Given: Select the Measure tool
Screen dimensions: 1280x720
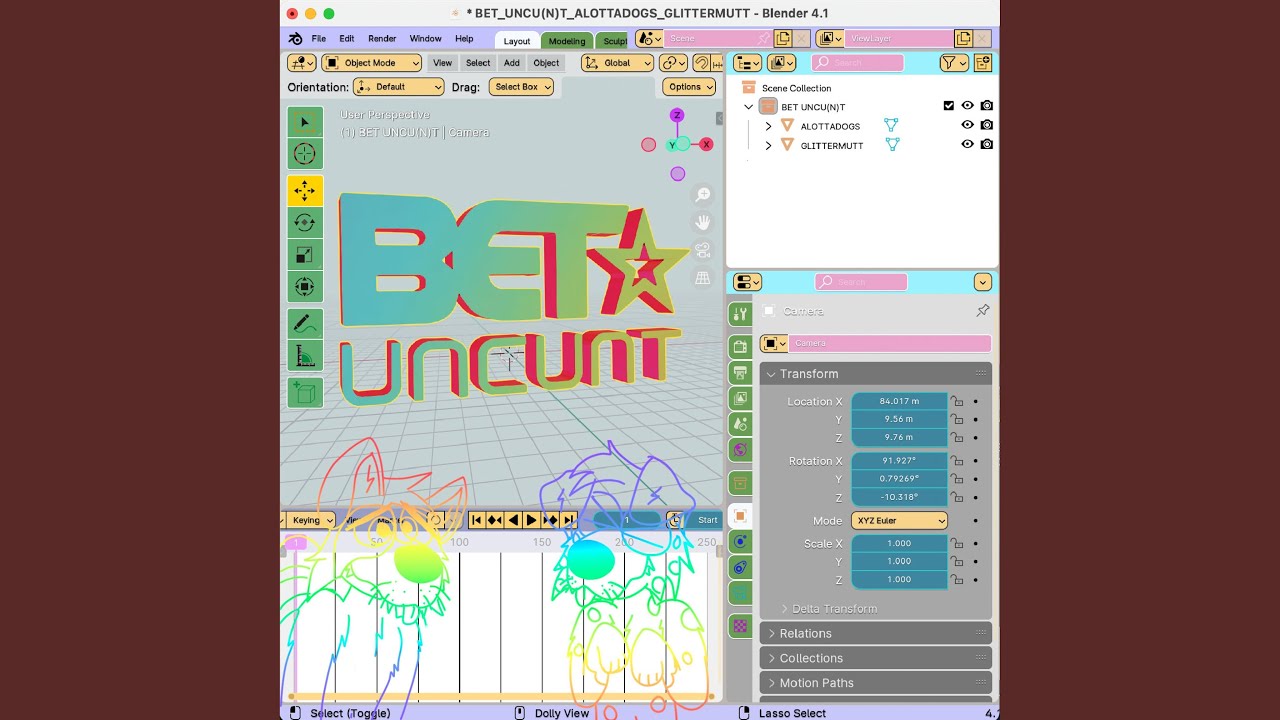Looking at the screenshot, I should pos(305,356).
